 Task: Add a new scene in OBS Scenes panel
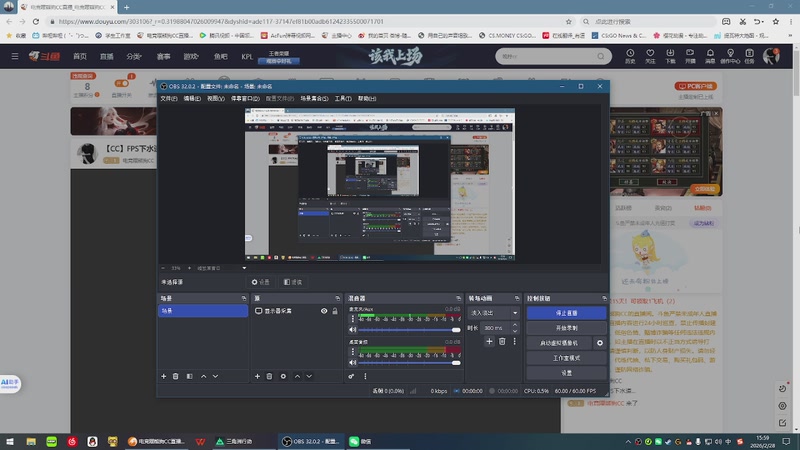(x=164, y=377)
